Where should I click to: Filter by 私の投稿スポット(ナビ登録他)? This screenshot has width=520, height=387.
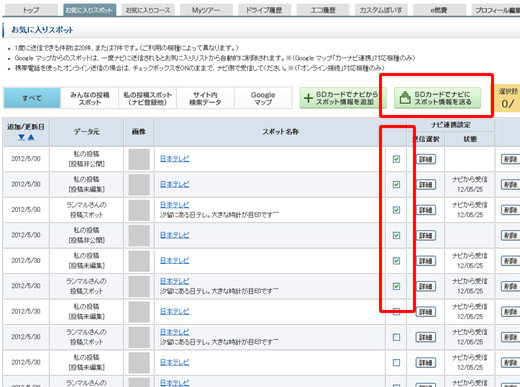click(x=147, y=98)
